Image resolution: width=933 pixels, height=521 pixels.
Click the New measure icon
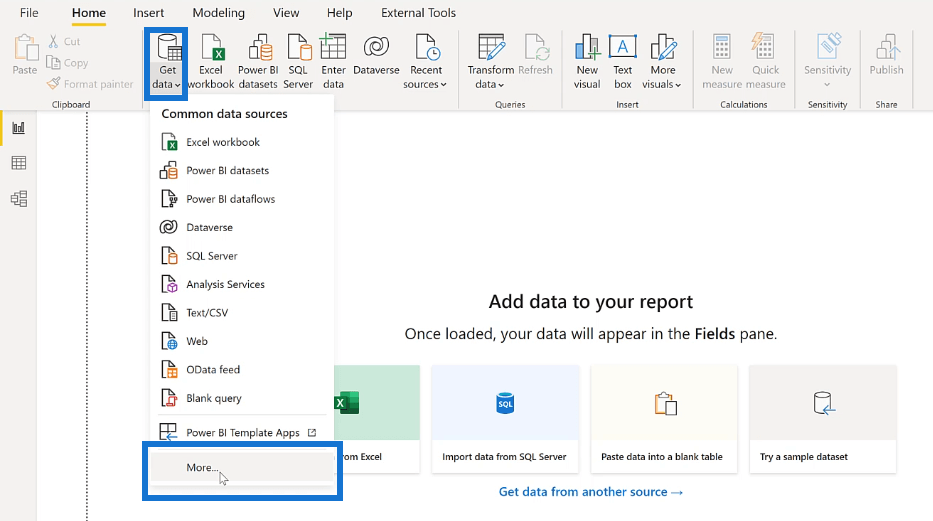tap(722, 48)
